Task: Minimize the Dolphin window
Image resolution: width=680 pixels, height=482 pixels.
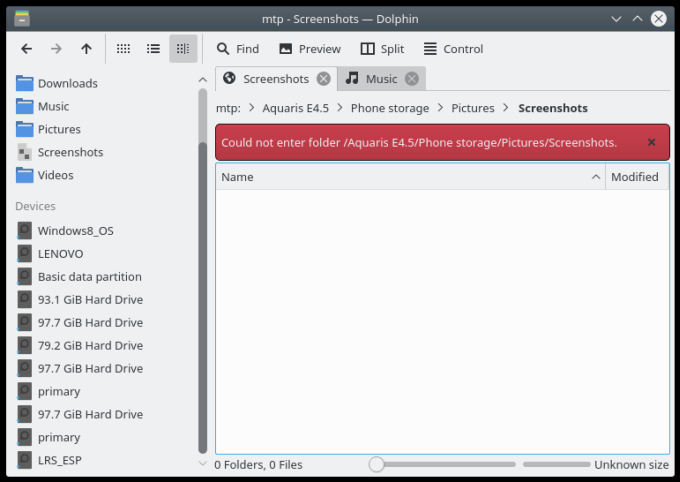Action: pos(616,19)
